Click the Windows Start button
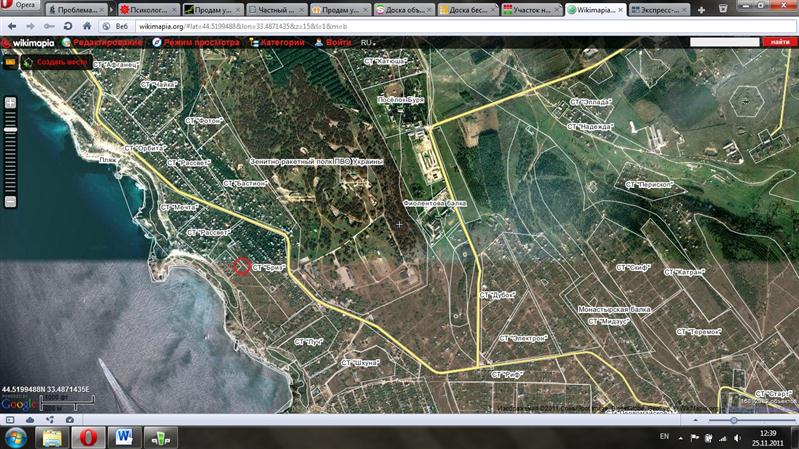This screenshot has width=799, height=449. click(x=17, y=438)
